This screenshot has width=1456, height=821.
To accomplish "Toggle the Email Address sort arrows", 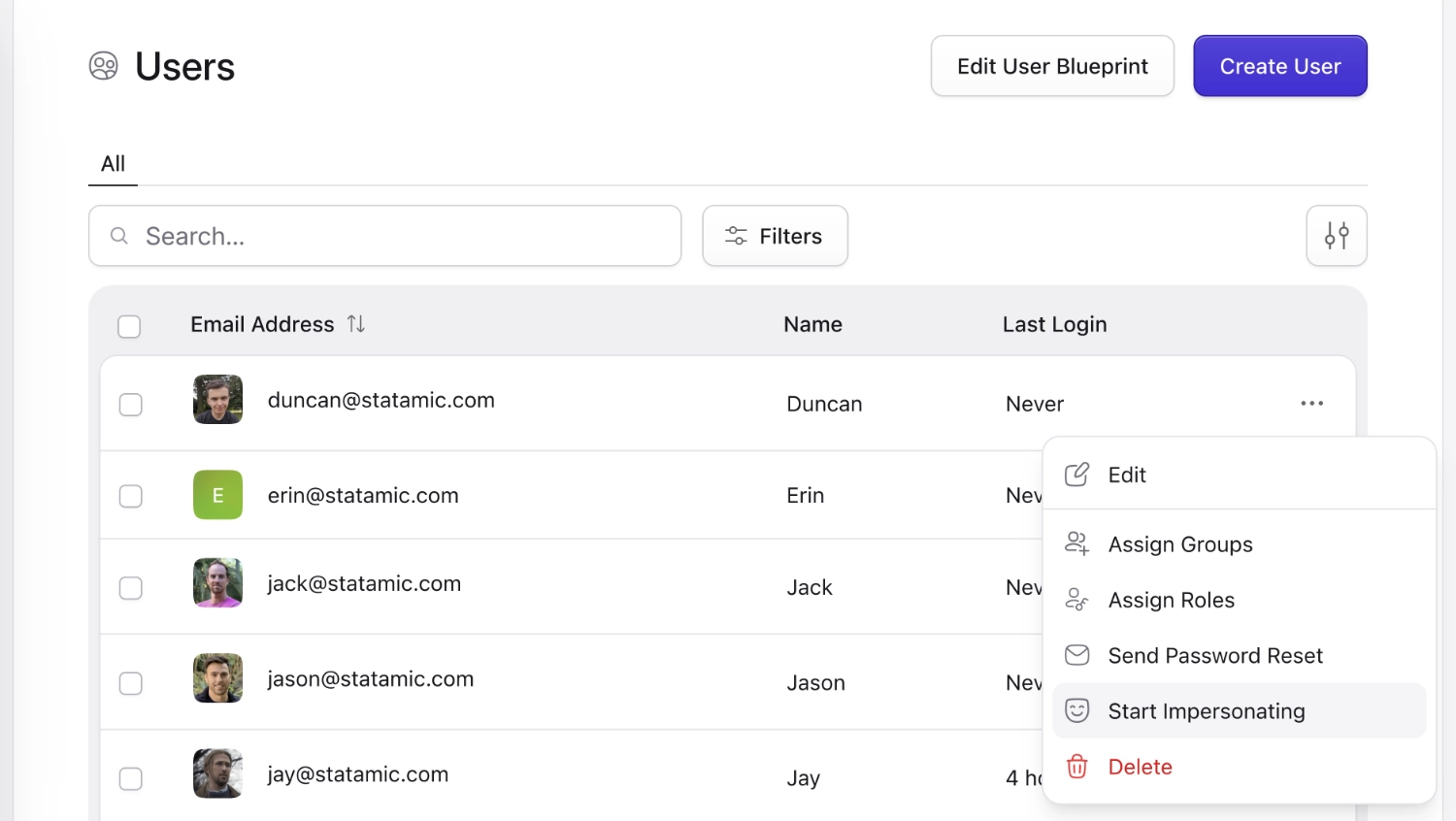I will [x=355, y=324].
